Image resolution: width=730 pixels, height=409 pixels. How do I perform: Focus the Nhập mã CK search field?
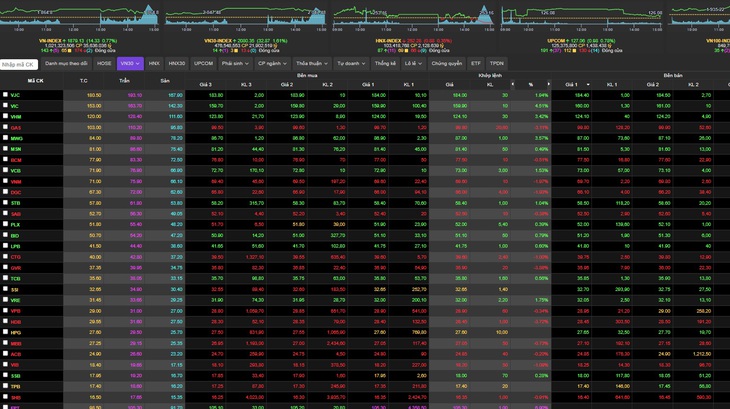tap(19, 64)
